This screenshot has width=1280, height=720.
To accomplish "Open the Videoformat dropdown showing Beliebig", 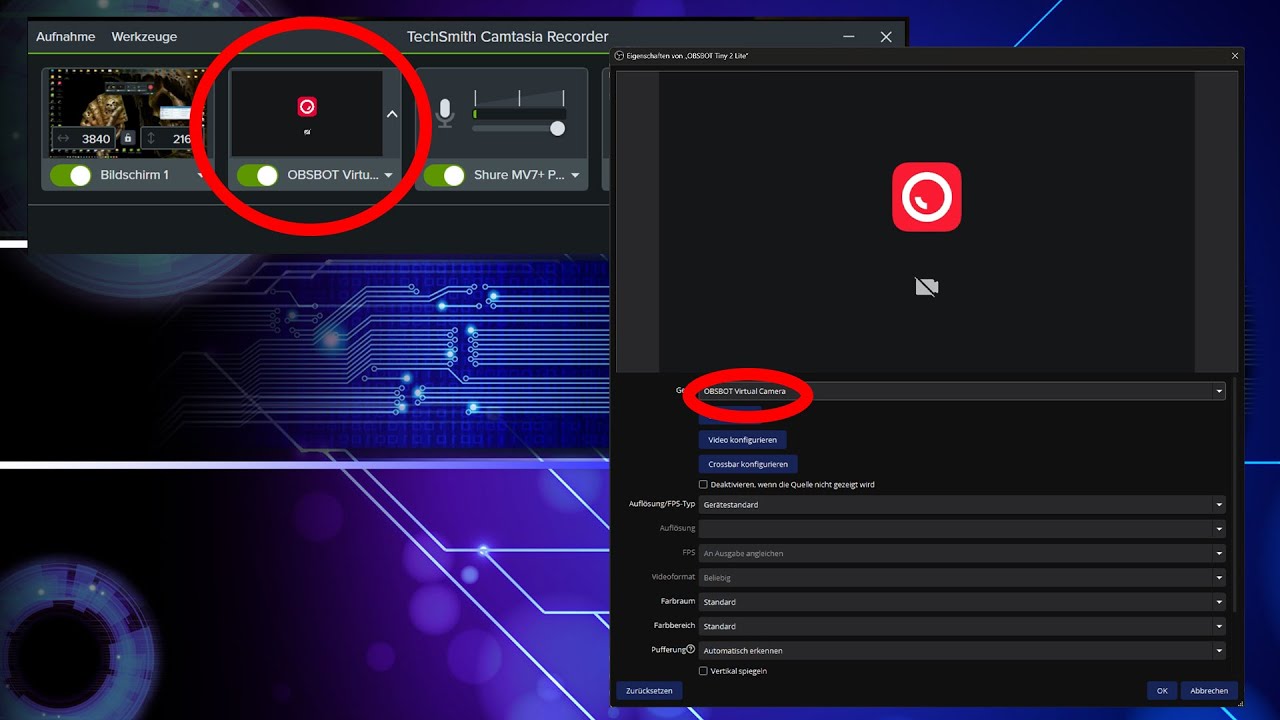I will point(962,578).
